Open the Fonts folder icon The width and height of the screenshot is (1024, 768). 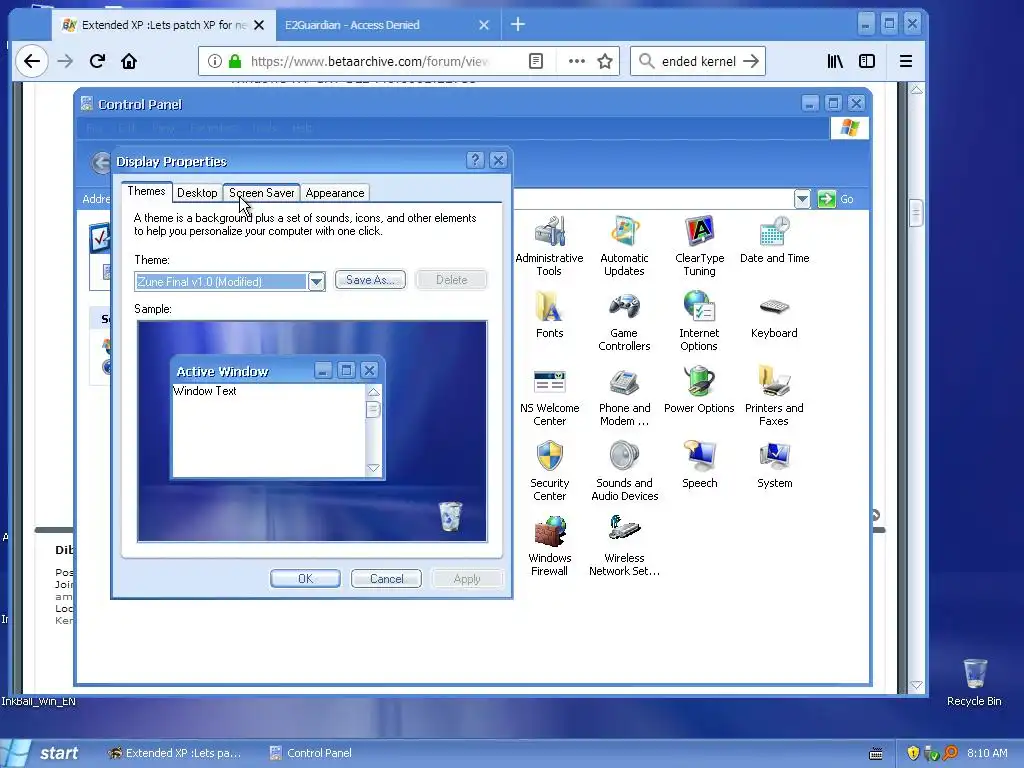click(549, 315)
